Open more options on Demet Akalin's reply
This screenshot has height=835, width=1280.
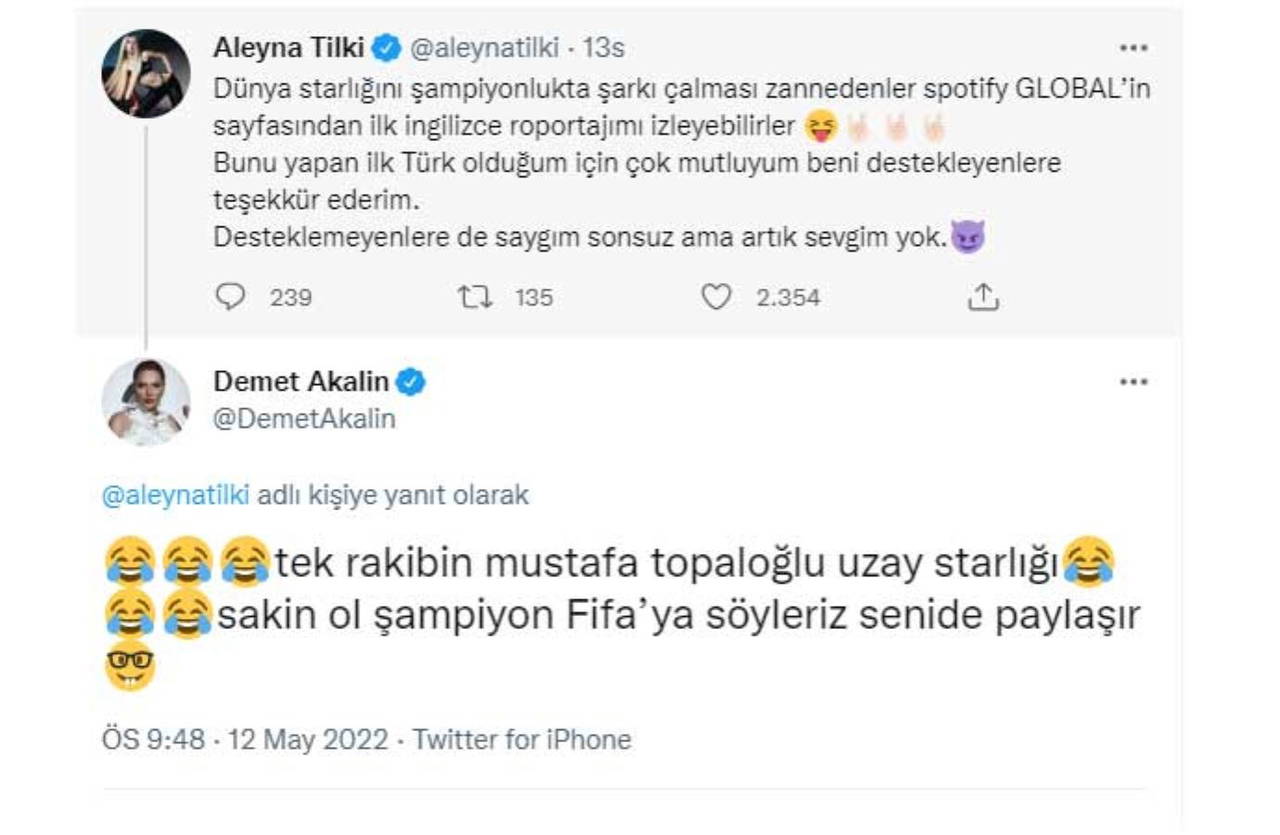coord(1133,382)
